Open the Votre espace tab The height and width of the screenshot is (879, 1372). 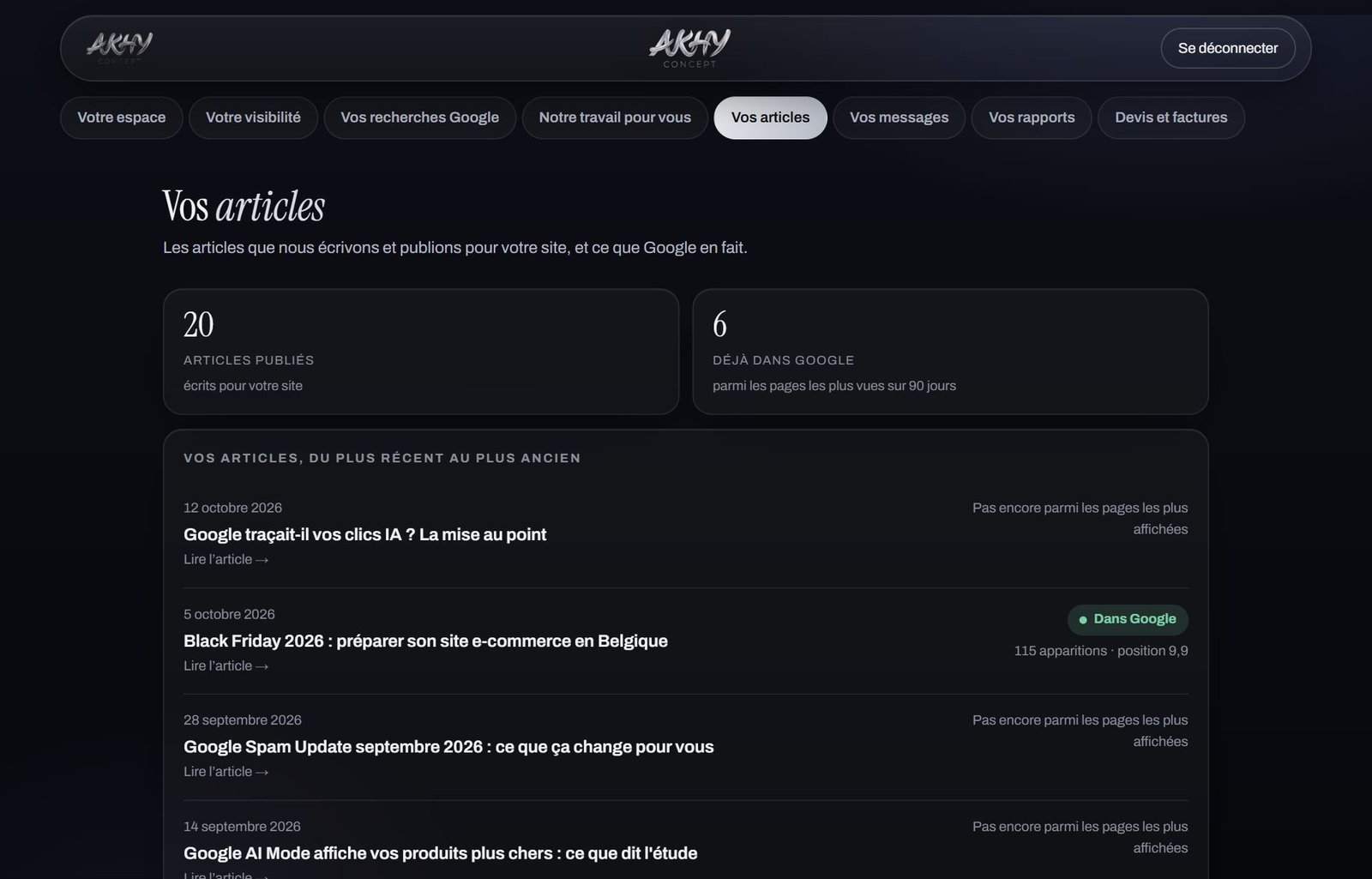tap(122, 117)
